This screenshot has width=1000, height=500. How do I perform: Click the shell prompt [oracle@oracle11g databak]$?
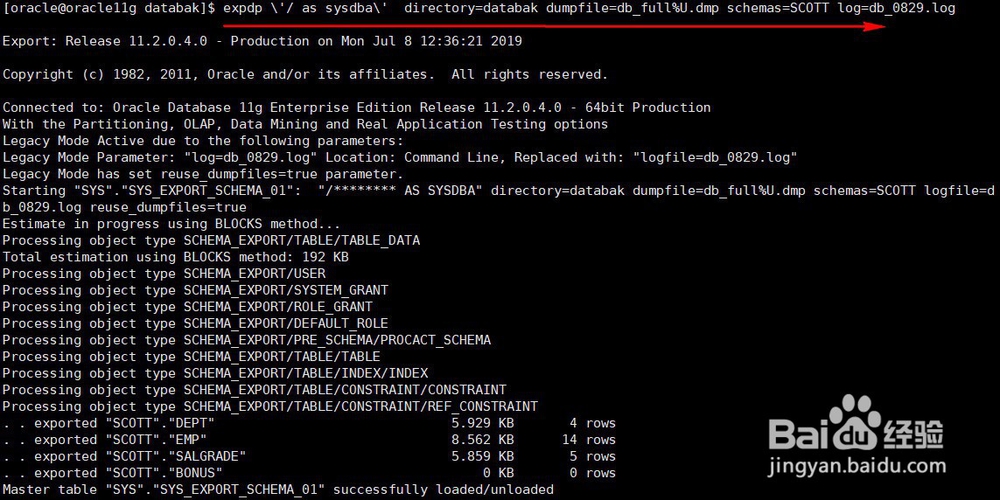109,8
